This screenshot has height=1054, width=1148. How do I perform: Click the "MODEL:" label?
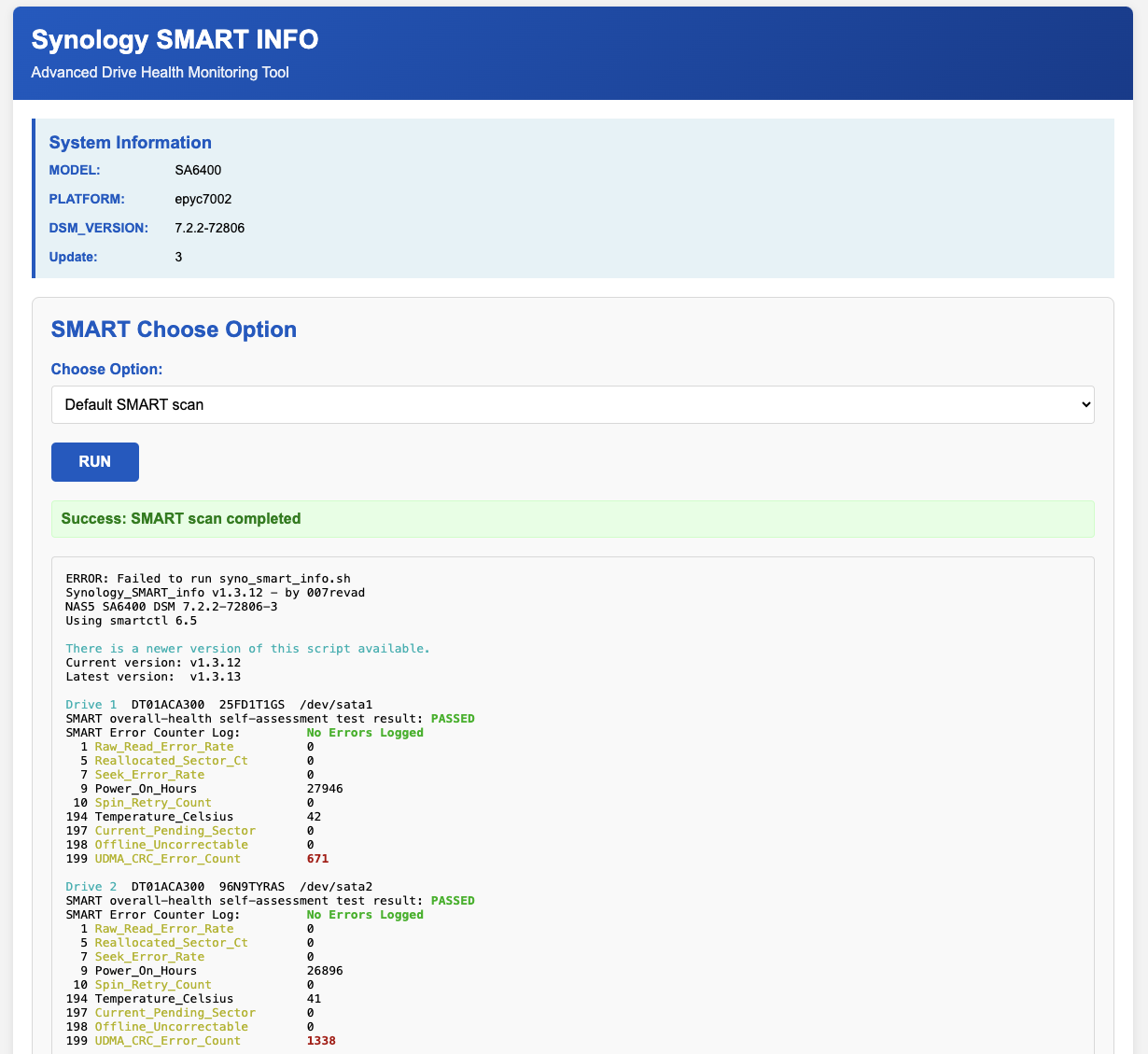pos(75,170)
